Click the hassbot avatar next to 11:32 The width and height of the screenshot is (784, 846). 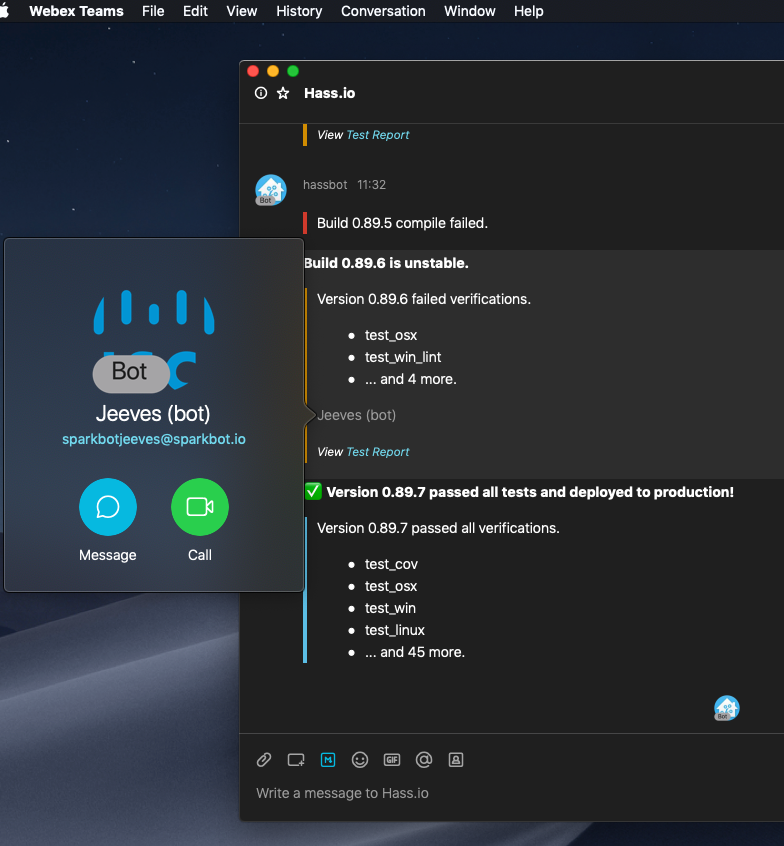[x=270, y=190]
